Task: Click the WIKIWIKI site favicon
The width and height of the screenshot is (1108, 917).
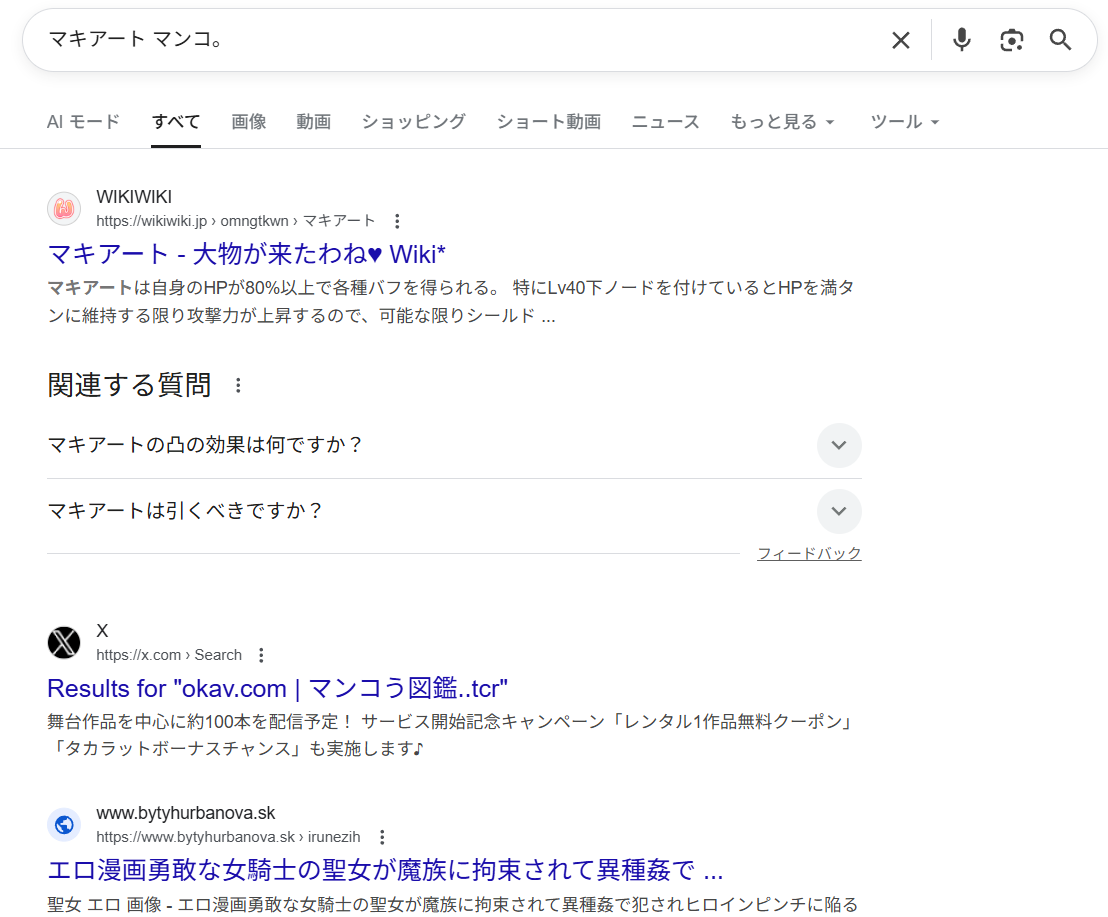Action: [64, 208]
